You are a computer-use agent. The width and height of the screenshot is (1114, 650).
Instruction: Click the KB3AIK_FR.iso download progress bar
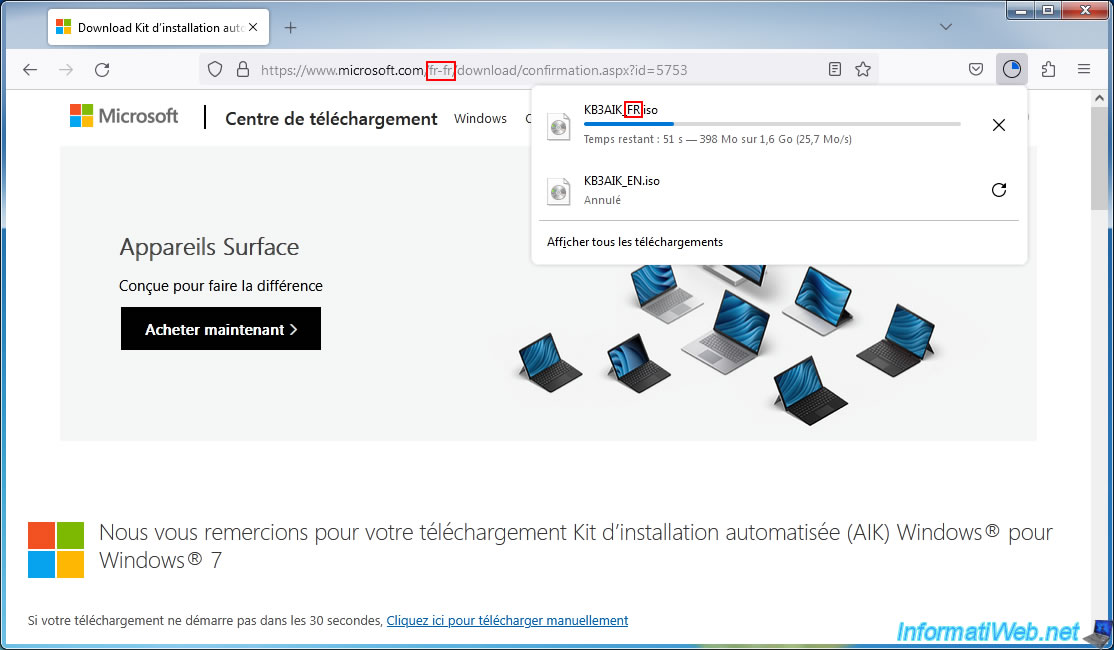pyautogui.click(x=772, y=124)
